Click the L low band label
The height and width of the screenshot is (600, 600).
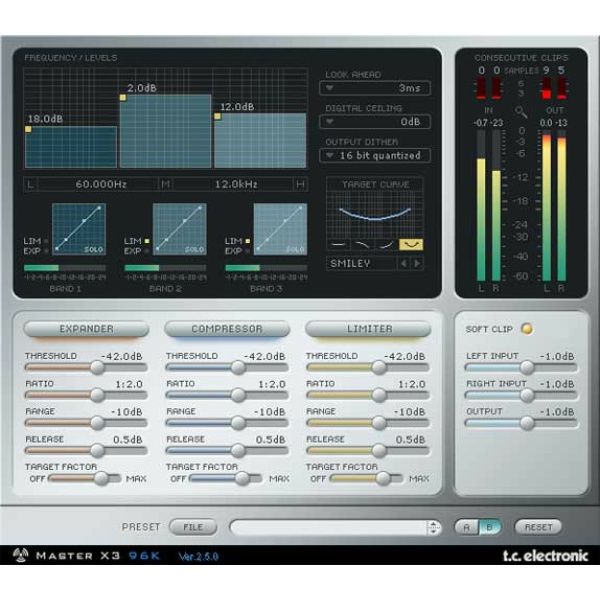click(31, 184)
